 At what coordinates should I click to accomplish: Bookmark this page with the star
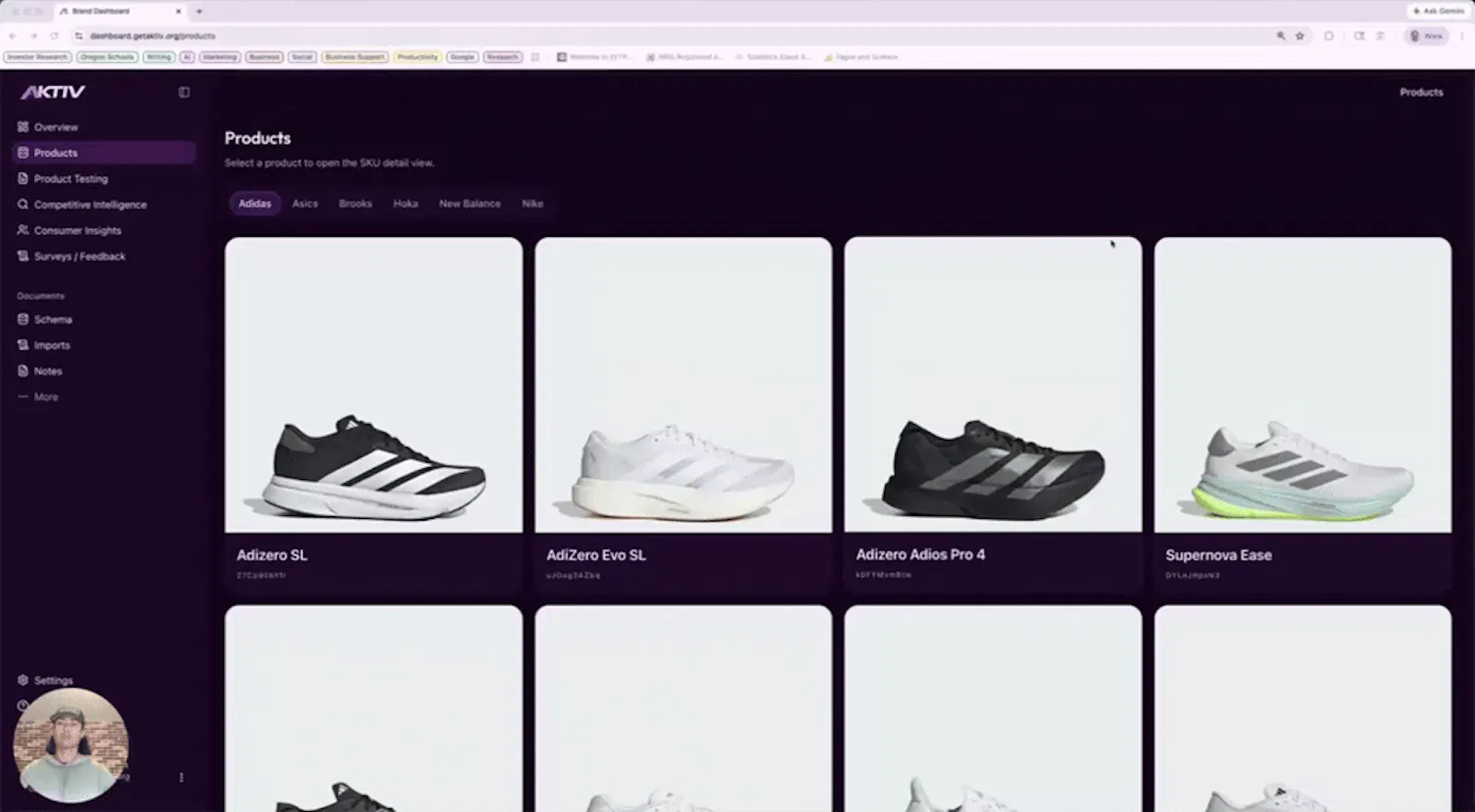(1300, 36)
